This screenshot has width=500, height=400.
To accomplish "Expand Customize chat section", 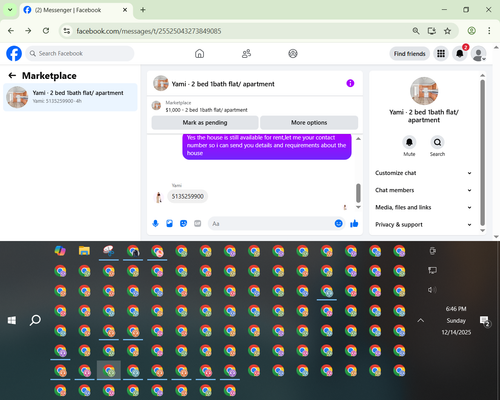I will pyautogui.click(x=423, y=173).
